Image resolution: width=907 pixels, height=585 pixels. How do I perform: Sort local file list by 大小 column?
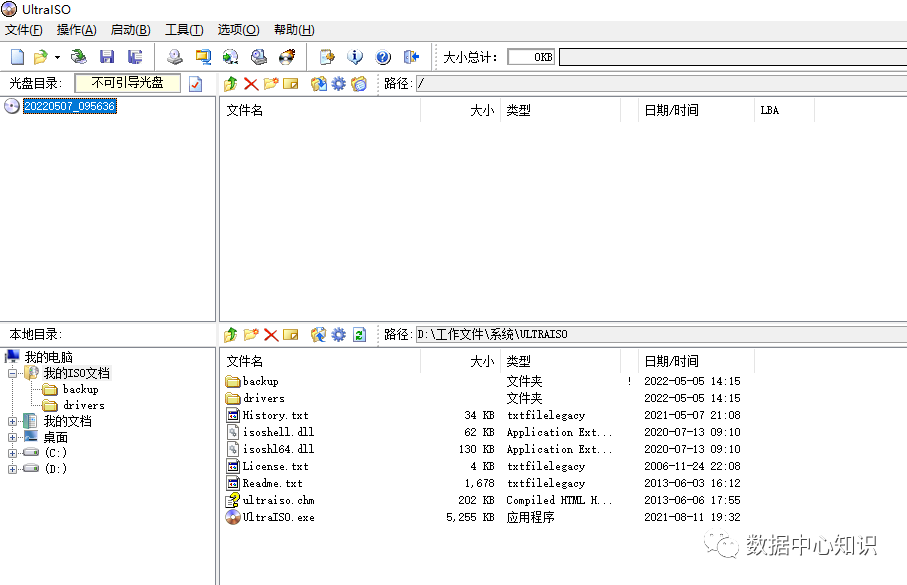coord(460,362)
